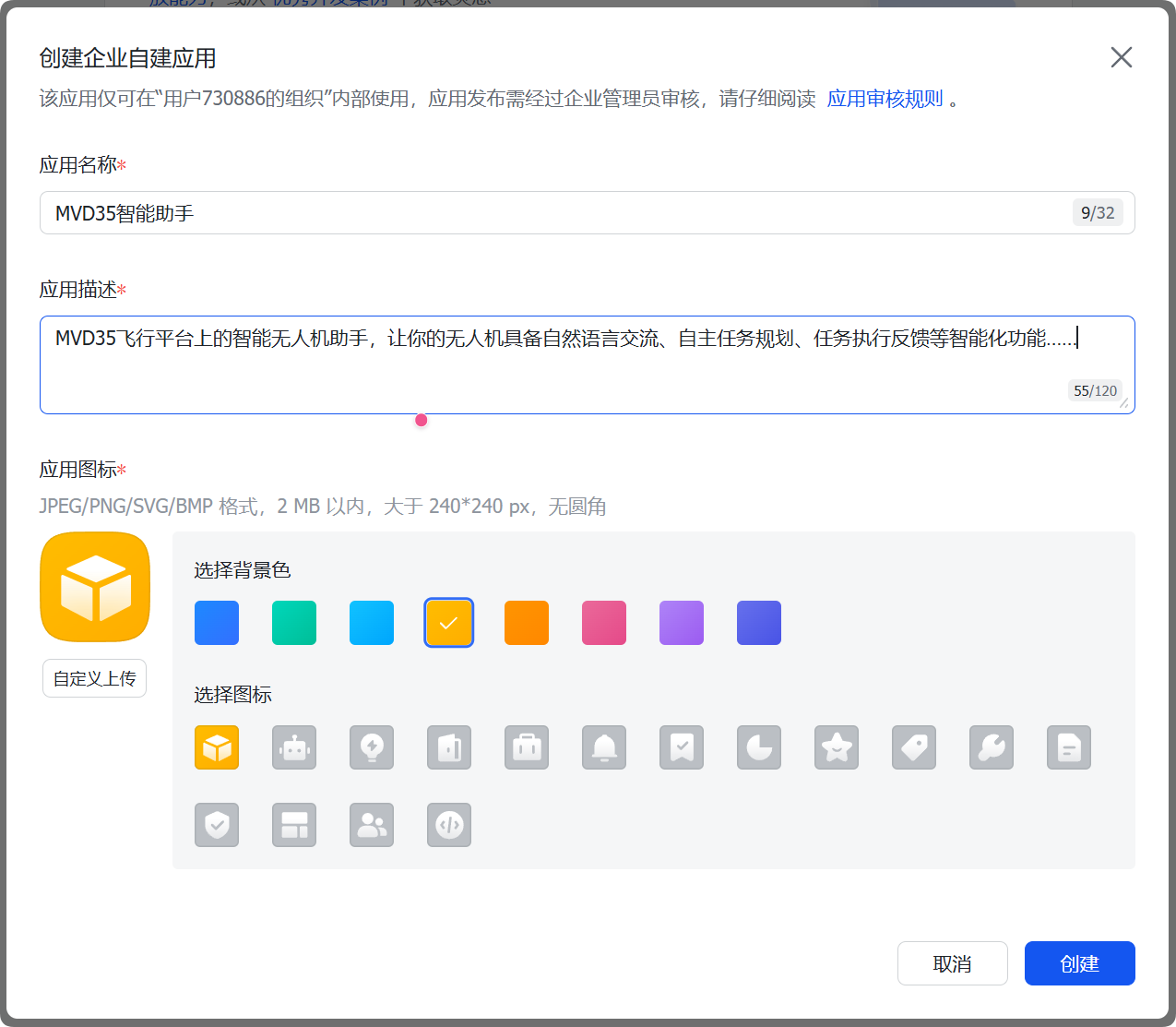Choose the sky blue background color
Image resolution: width=1176 pixels, height=1027 pixels.
372,623
